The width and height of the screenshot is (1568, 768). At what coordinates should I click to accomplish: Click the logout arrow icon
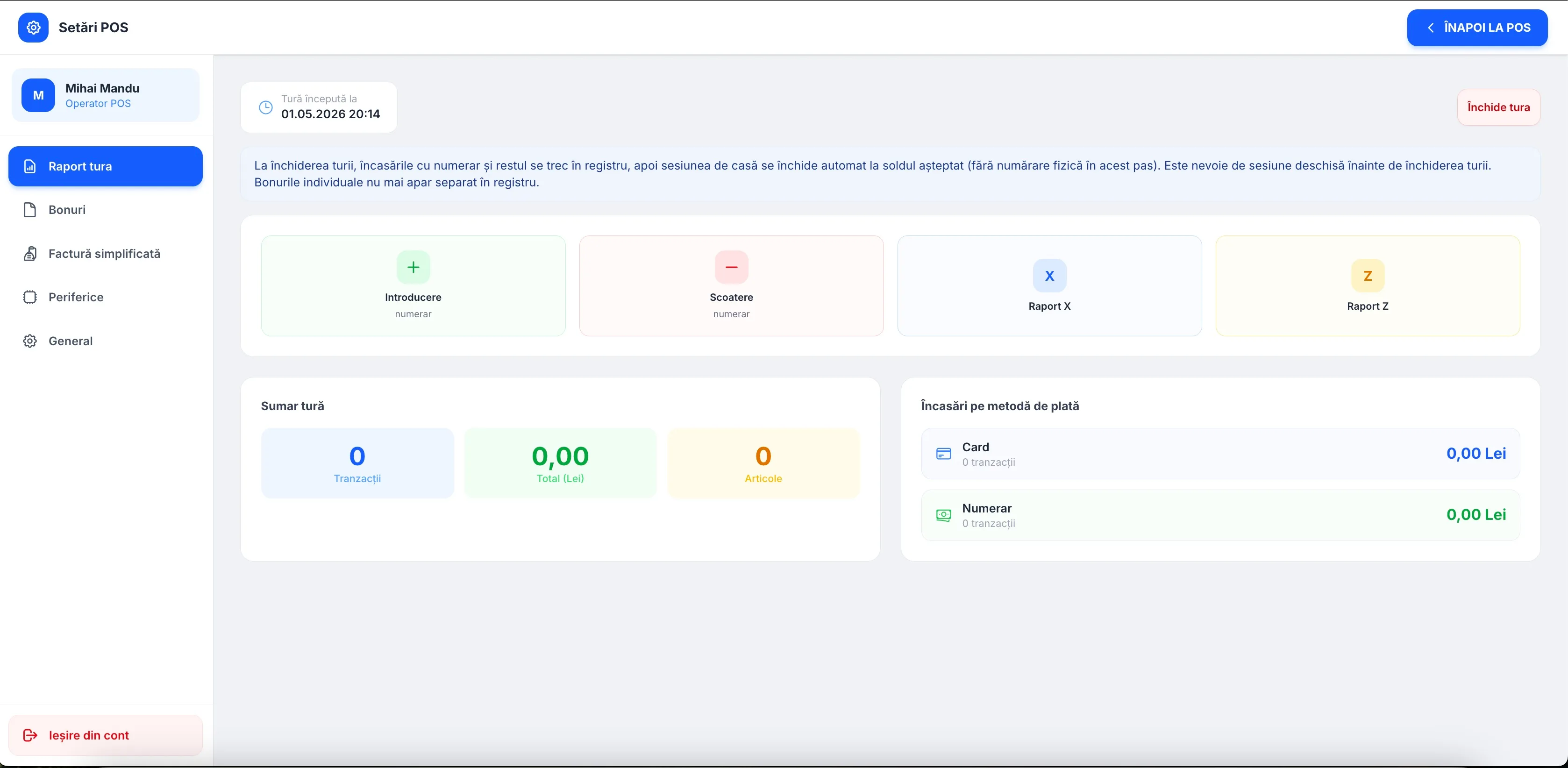pyautogui.click(x=30, y=735)
